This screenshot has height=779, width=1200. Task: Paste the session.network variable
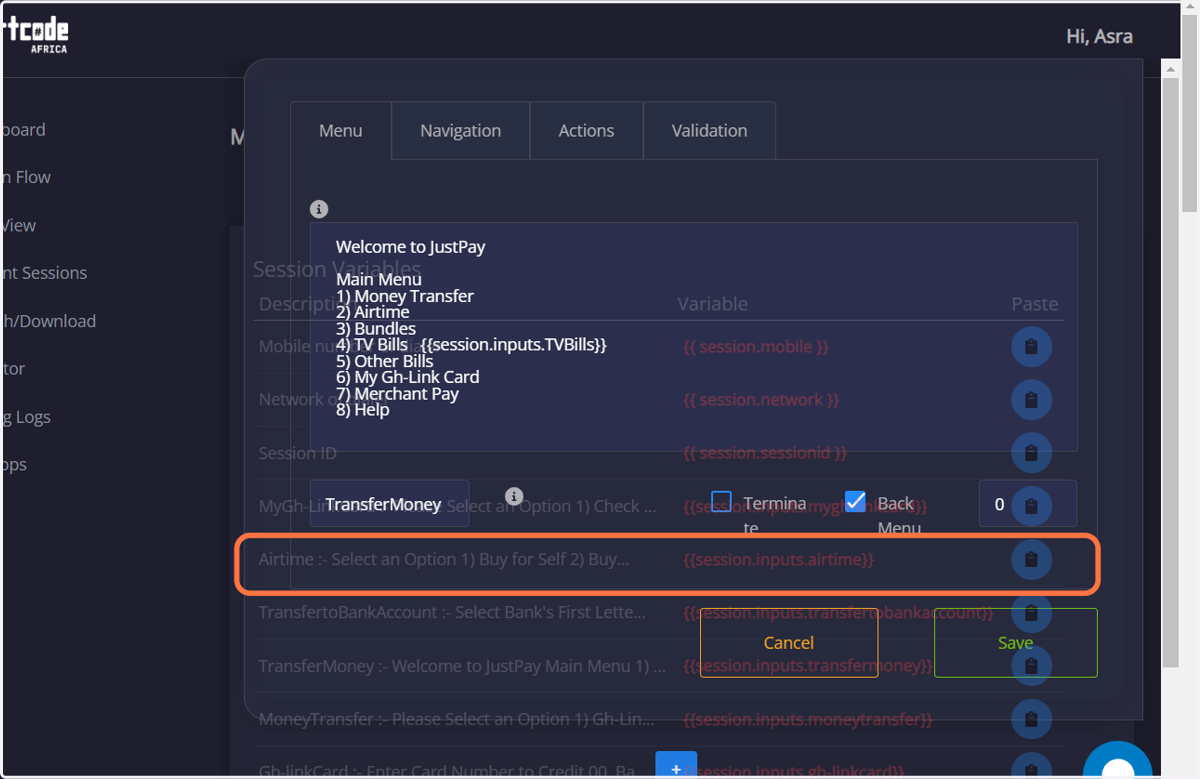(1031, 400)
